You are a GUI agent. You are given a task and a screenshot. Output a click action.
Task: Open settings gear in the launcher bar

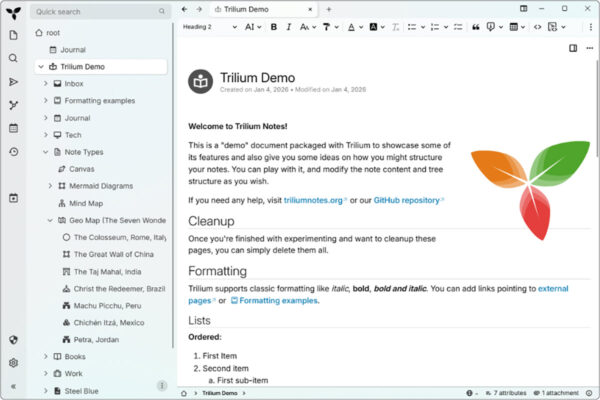tap(13, 362)
